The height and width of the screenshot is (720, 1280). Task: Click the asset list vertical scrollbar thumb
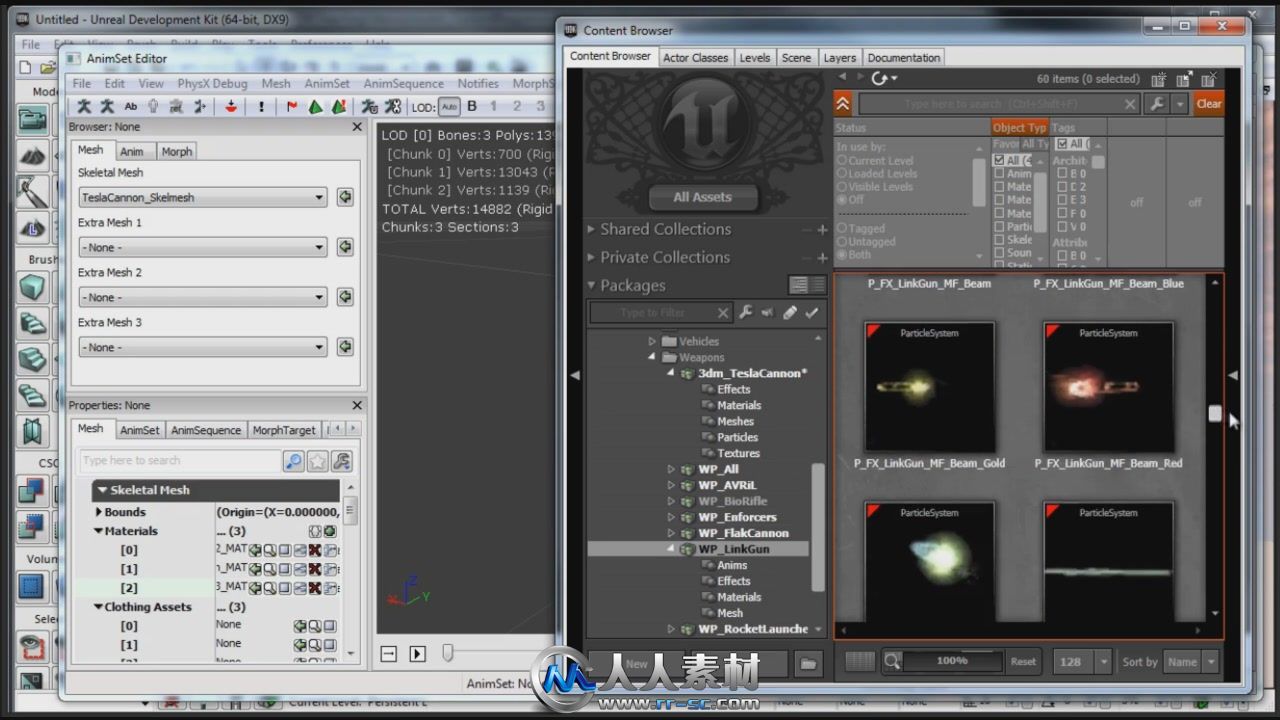(1215, 414)
